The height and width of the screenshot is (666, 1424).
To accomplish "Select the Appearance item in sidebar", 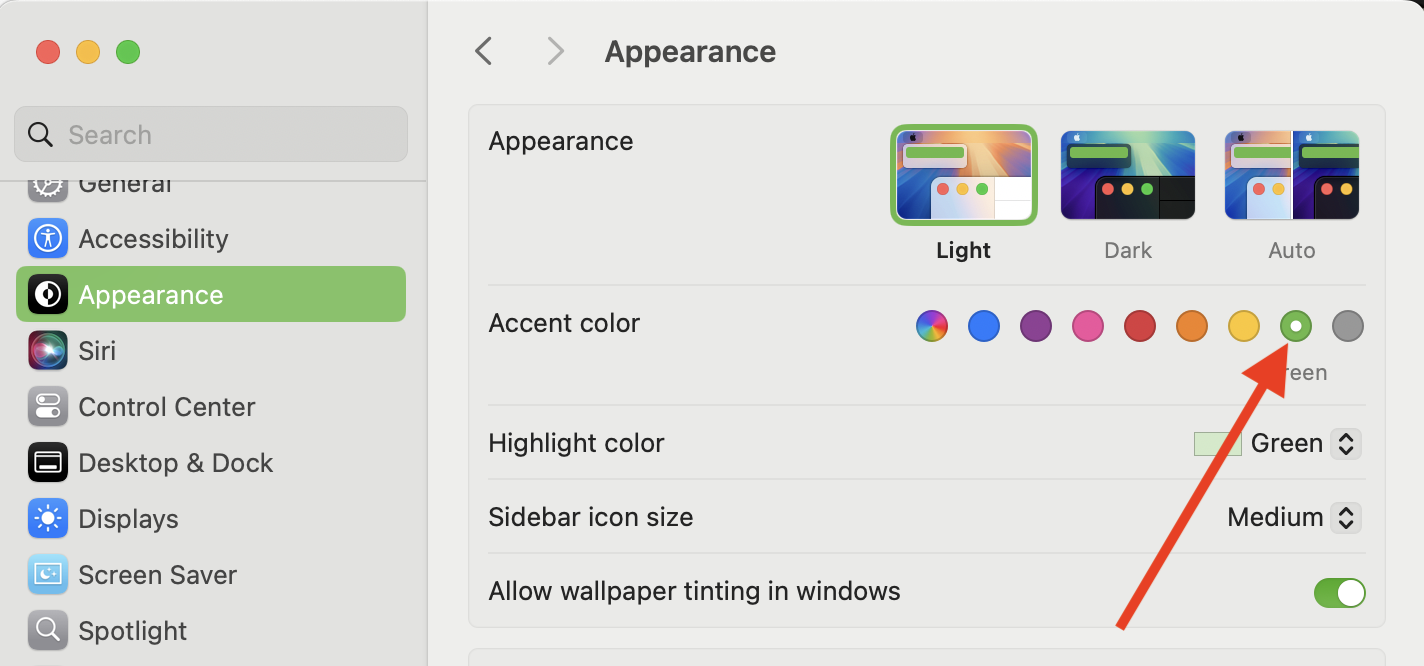I will pos(211,295).
